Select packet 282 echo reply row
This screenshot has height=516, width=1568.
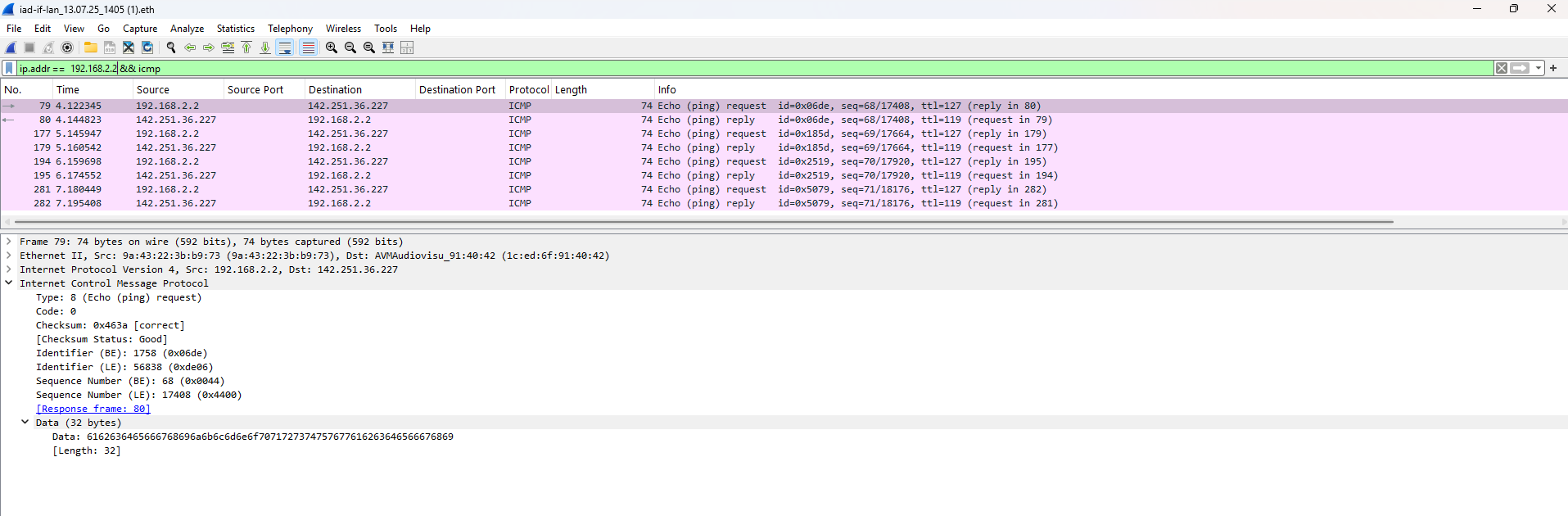[x=784, y=203]
